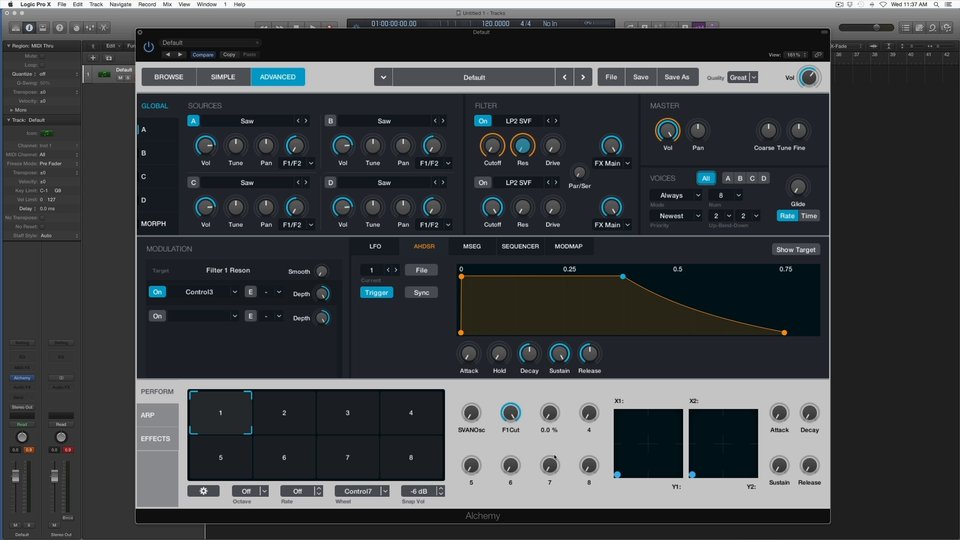Adjust the AHDSR Attack knob
Image resolution: width=960 pixels, height=540 pixels.
(468, 353)
